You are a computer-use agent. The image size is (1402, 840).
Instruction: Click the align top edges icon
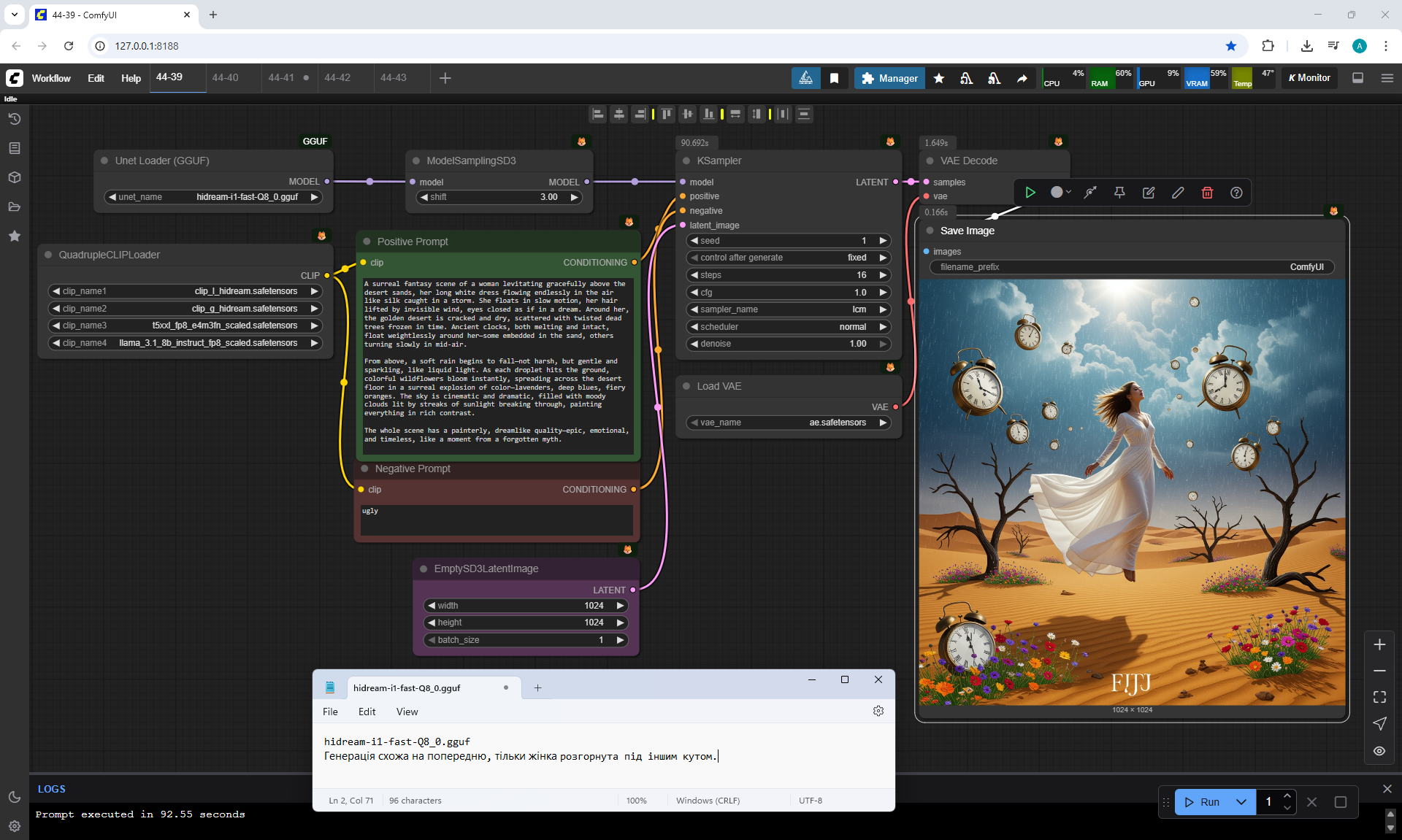pos(667,114)
